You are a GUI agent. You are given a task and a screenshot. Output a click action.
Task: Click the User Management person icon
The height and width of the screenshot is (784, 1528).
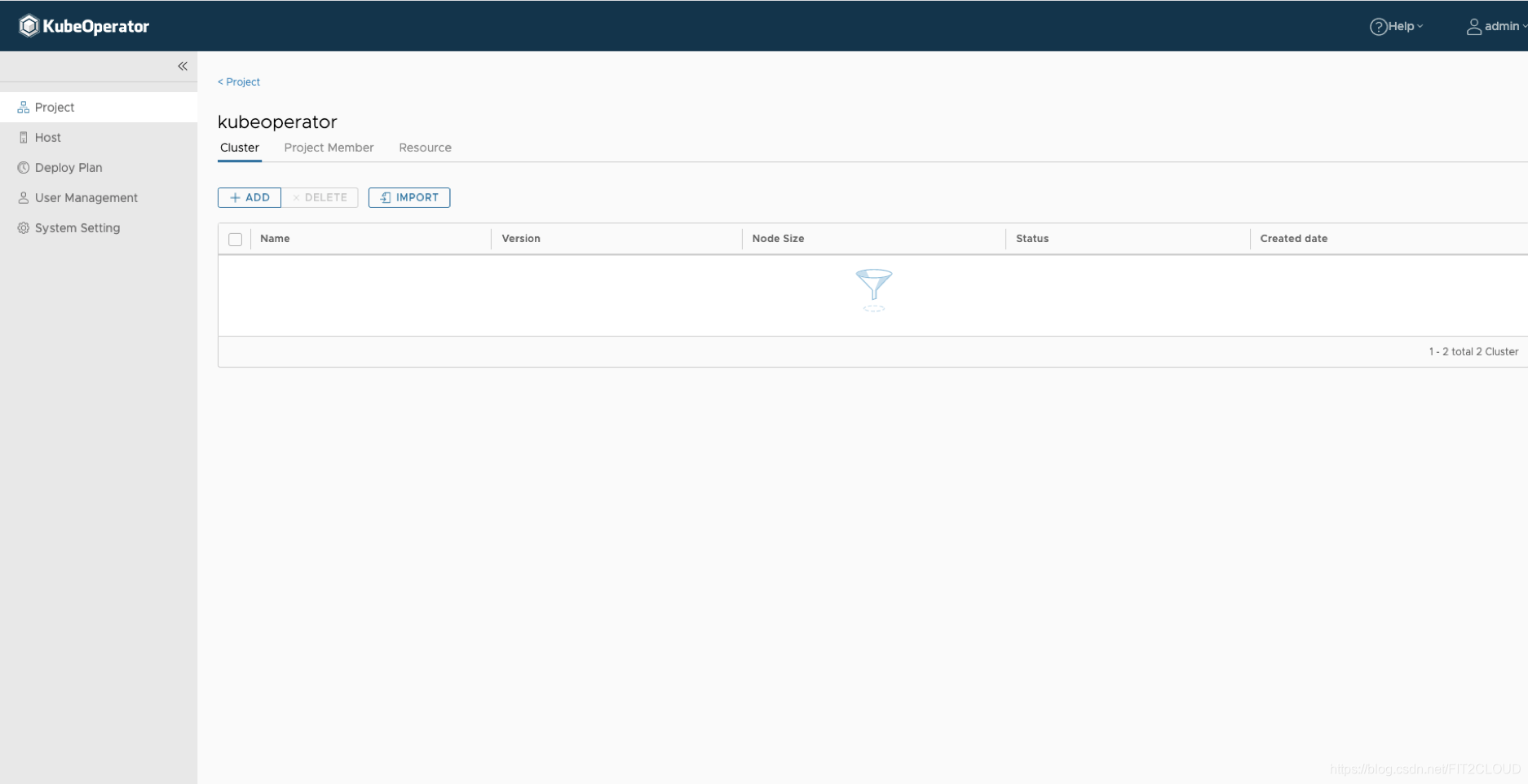[24, 198]
